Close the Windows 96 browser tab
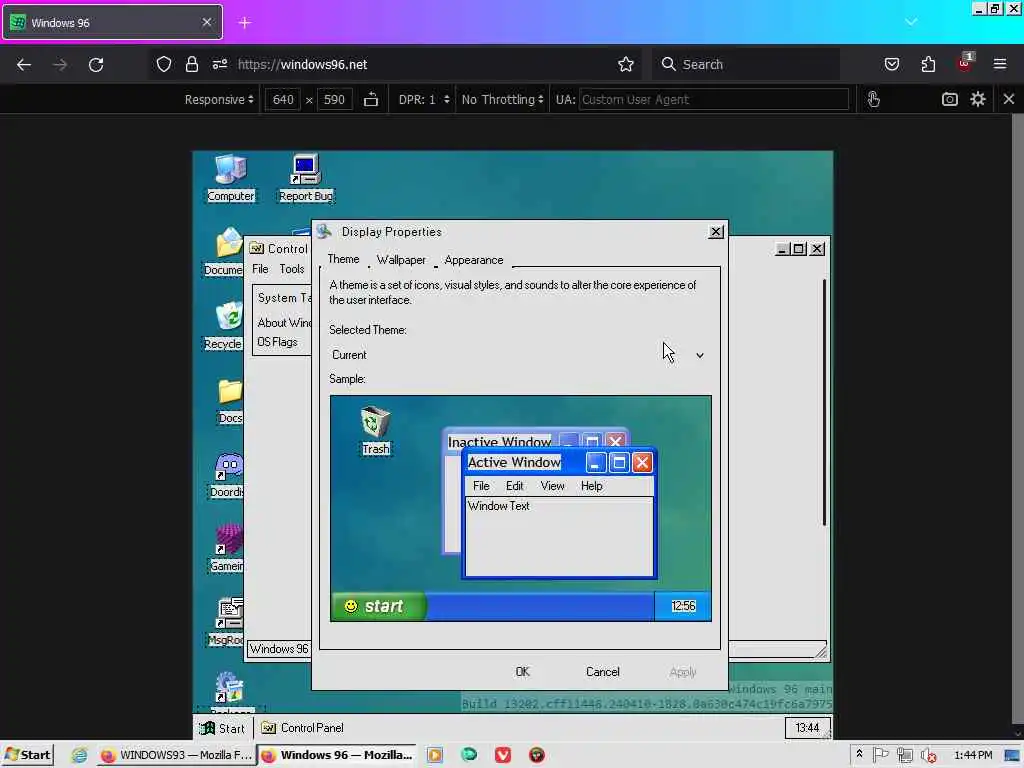 (207, 23)
